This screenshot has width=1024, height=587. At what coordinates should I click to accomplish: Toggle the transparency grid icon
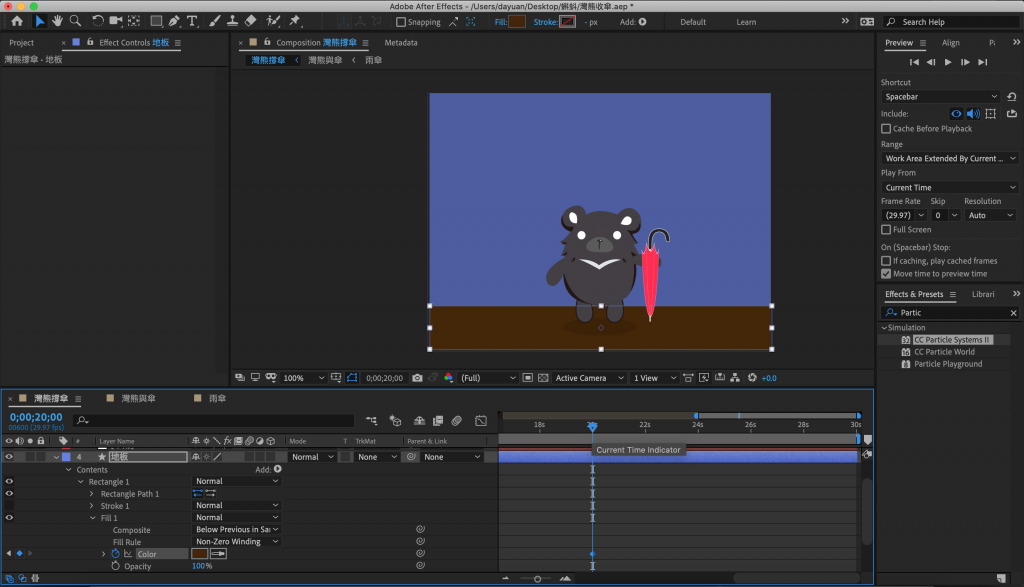pyautogui.click(x=543, y=378)
